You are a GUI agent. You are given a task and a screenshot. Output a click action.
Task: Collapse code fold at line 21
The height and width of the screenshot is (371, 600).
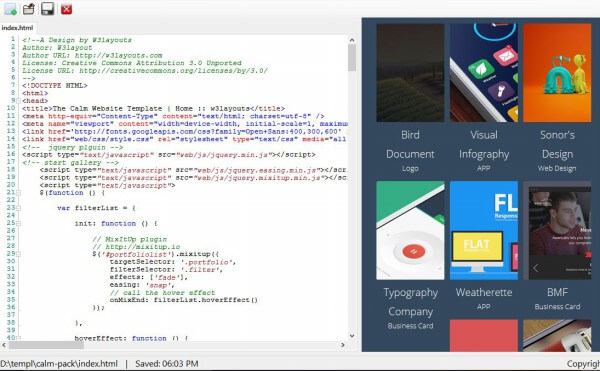tap(18, 193)
